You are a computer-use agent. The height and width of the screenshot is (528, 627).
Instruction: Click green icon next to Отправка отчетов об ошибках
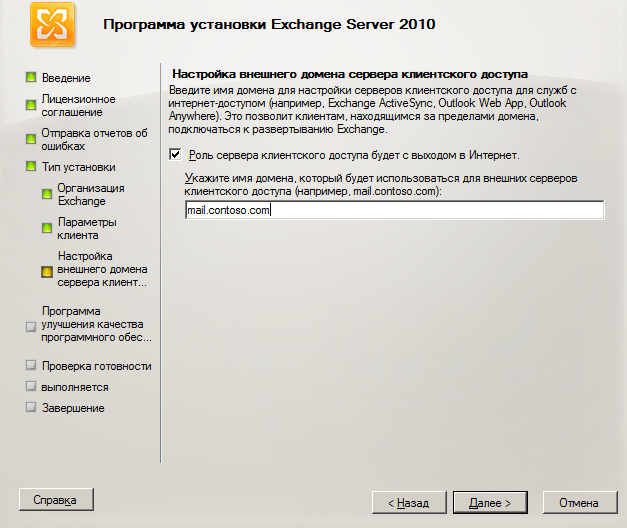31,139
